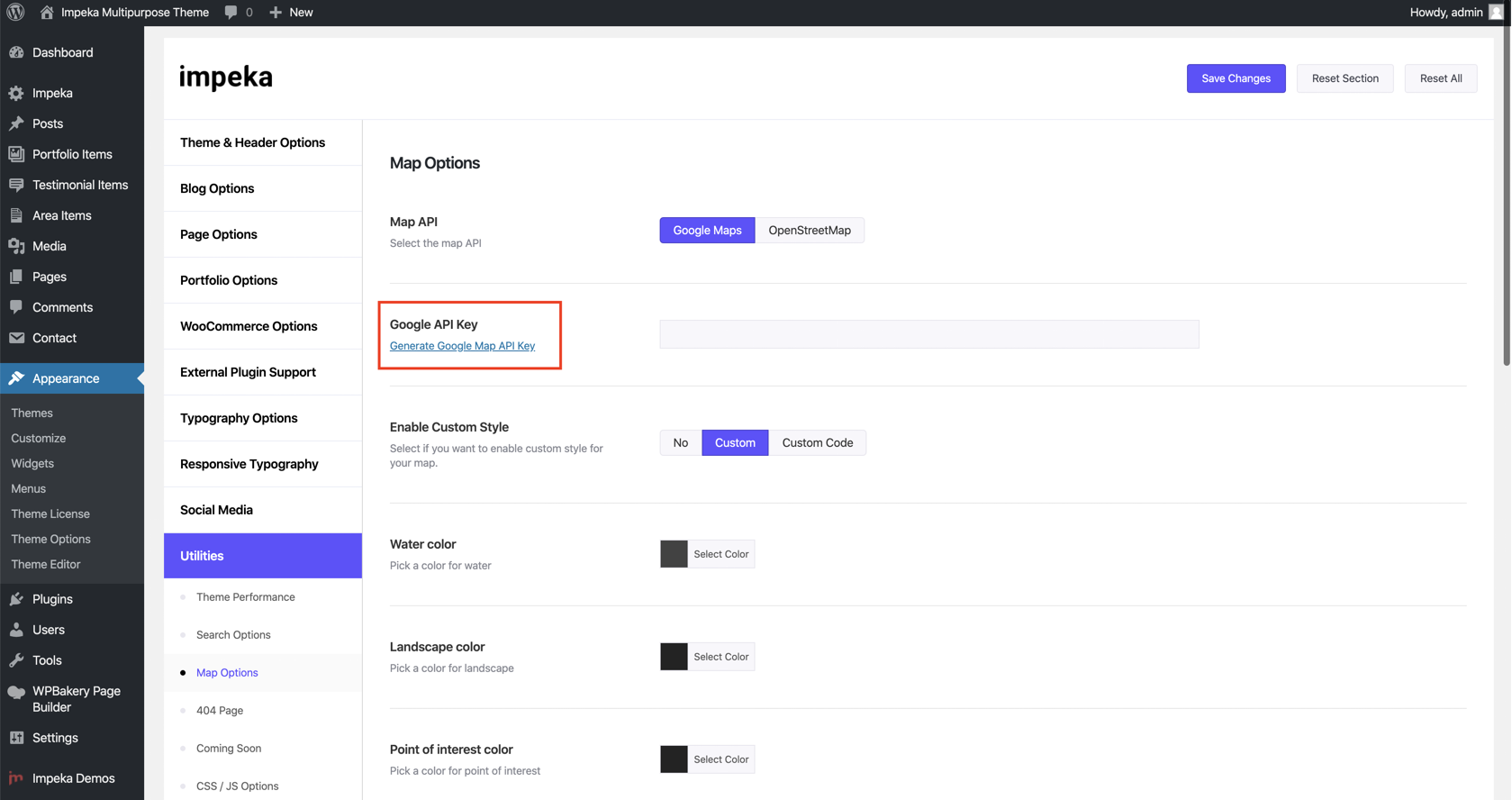Collapse the Utilities section
Image resolution: width=1512 pixels, height=800 pixels.
262,556
